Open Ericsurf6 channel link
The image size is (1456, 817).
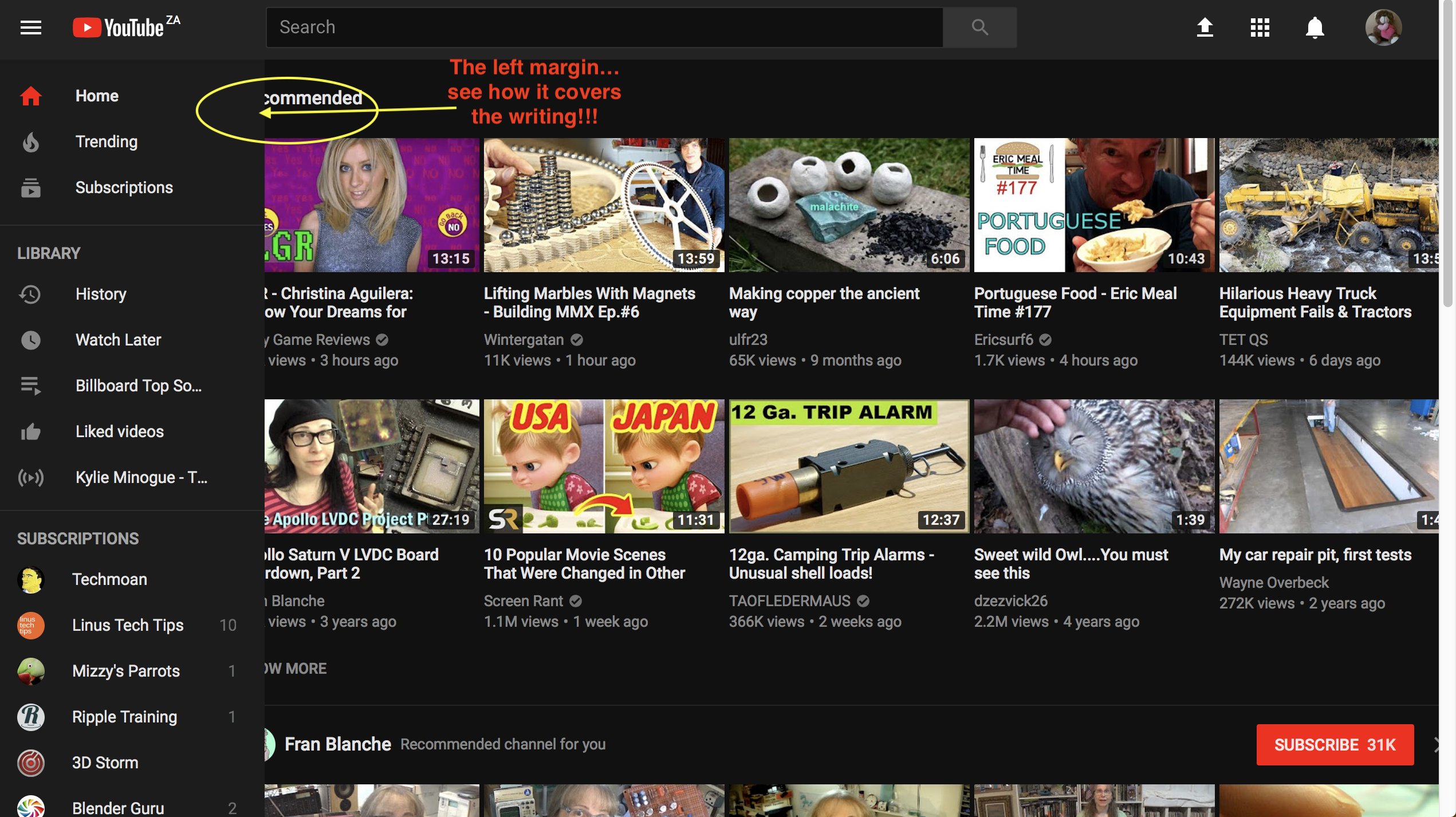pyautogui.click(x=1003, y=340)
